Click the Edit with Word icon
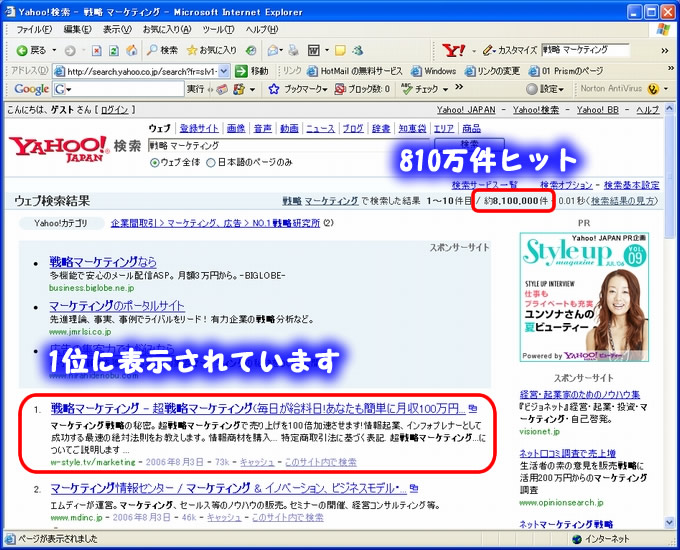The width and height of the screenshot is (680, 550). 314,51
